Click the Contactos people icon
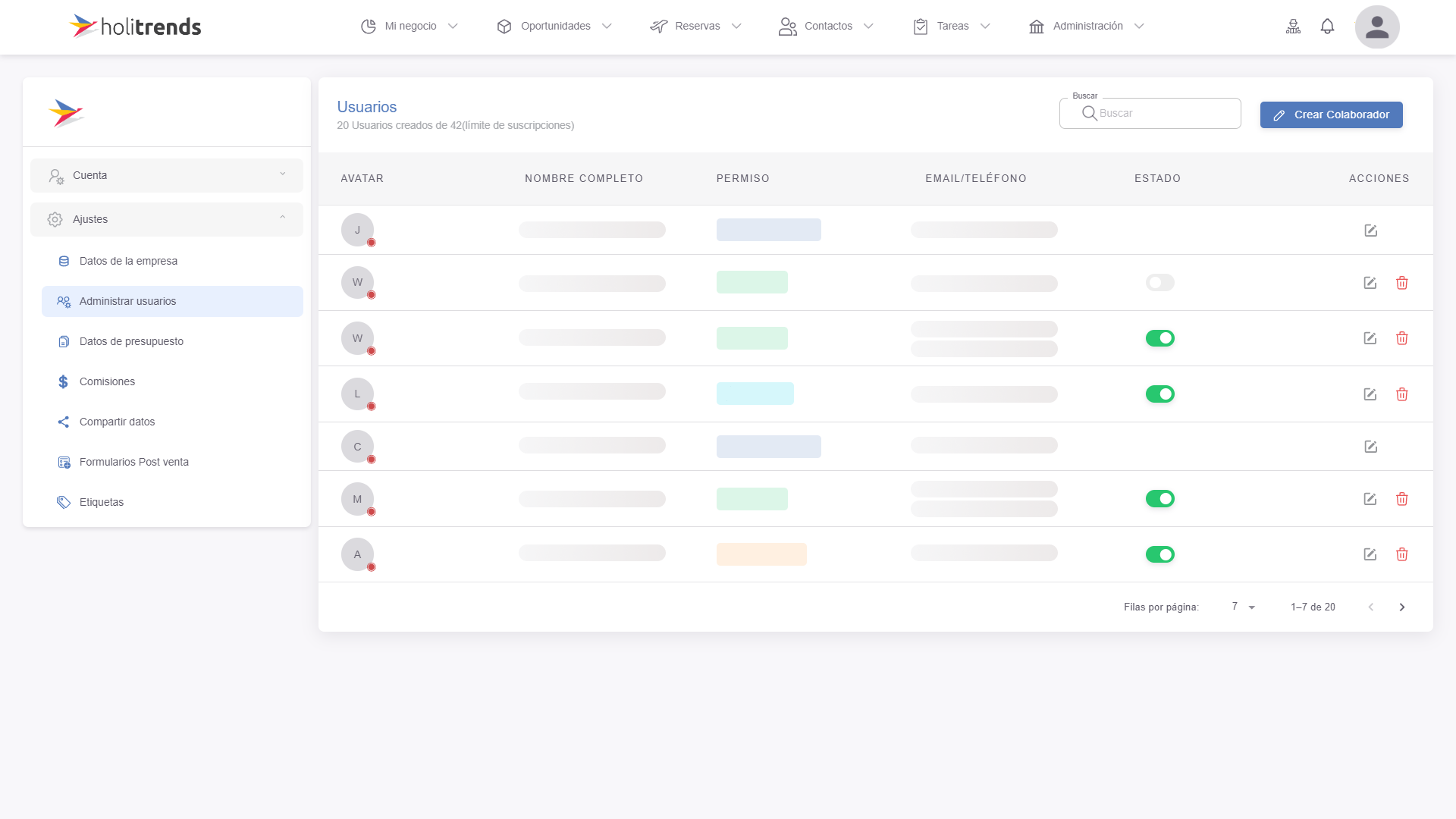Viewport: 1456px width, 819px height. (x=788, y=27)
